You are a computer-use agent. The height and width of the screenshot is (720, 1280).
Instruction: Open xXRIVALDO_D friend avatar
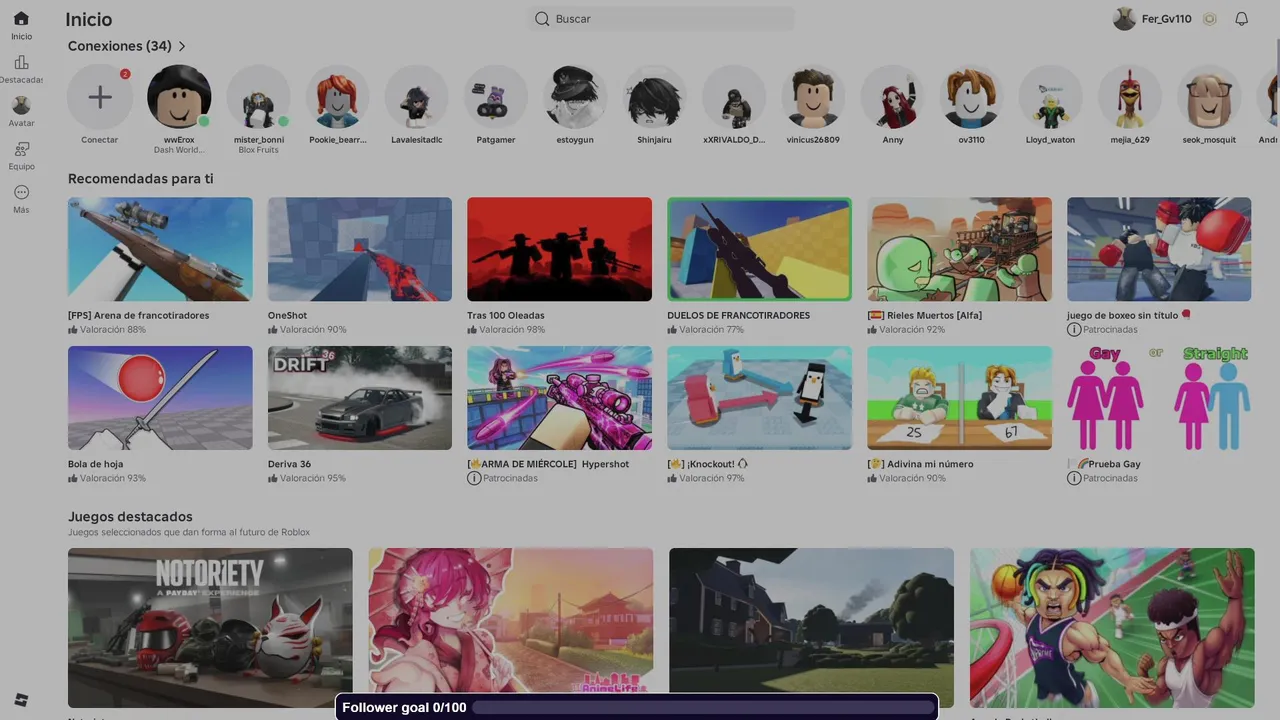tap(734, 97)
